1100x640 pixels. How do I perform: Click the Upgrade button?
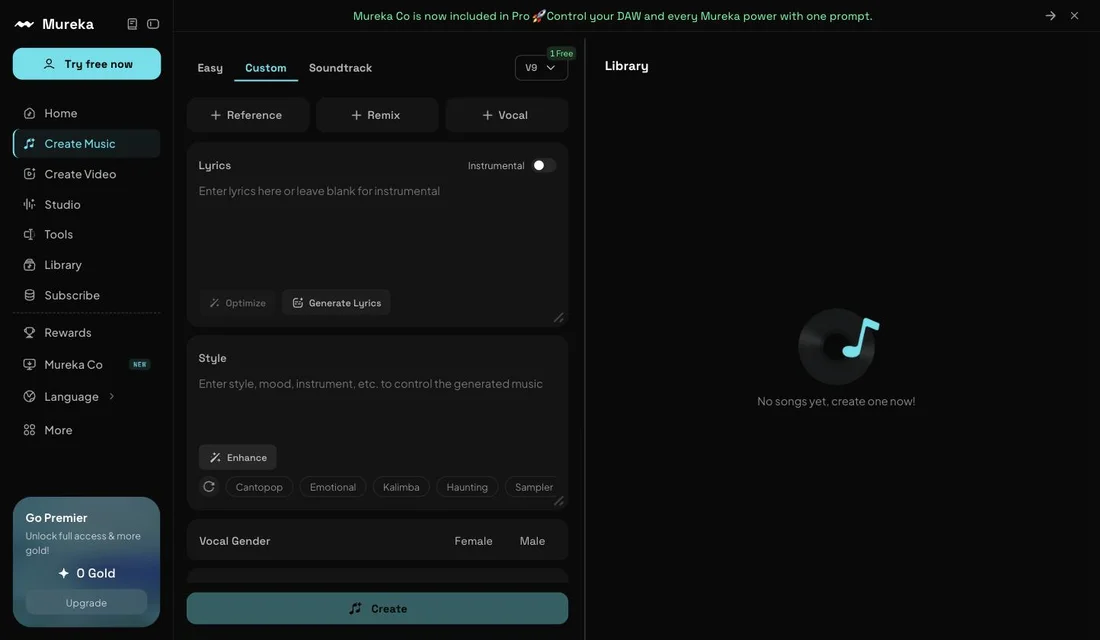pos(86,603)
